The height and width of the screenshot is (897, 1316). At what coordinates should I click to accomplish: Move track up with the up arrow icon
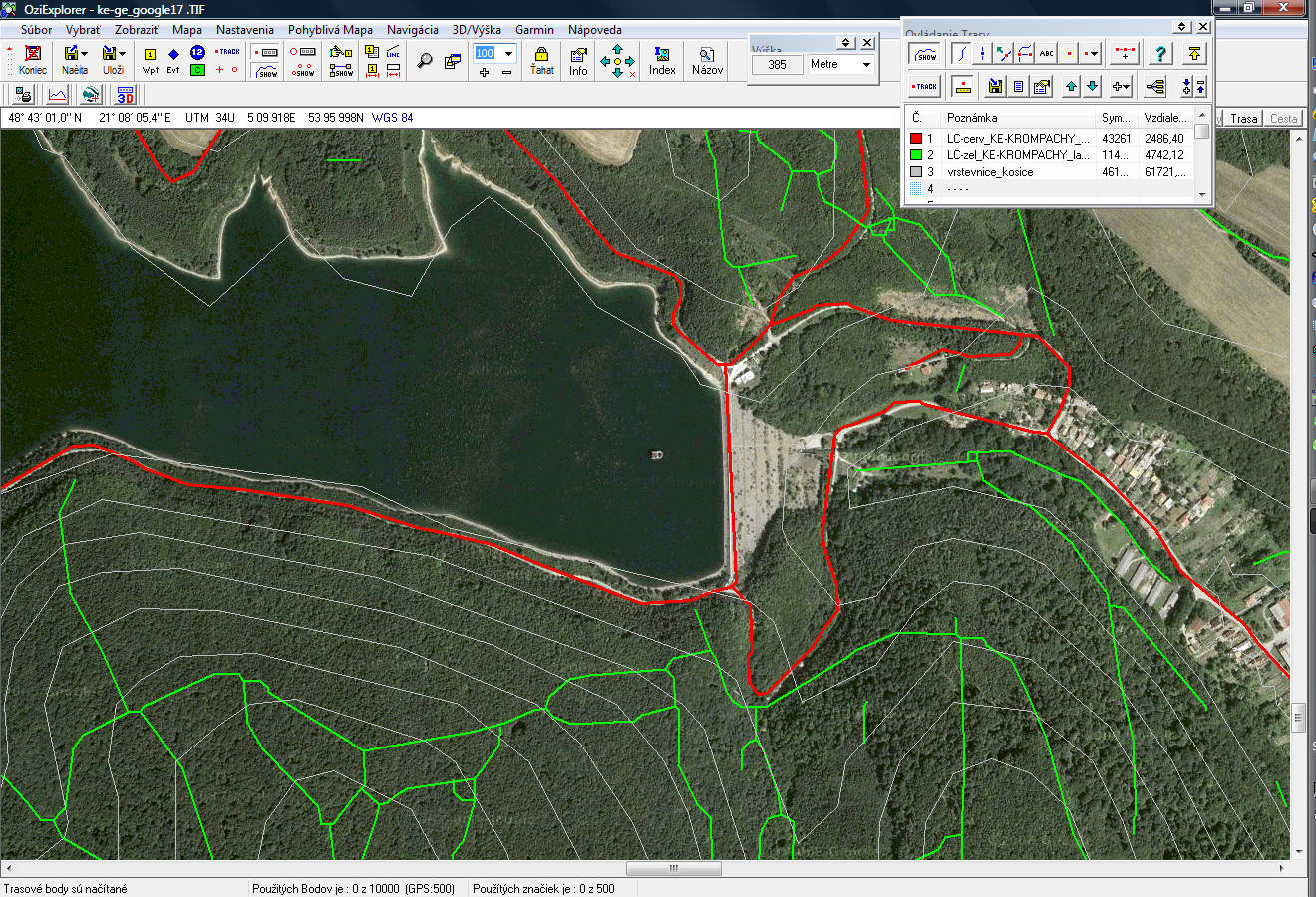(1071, 87)
